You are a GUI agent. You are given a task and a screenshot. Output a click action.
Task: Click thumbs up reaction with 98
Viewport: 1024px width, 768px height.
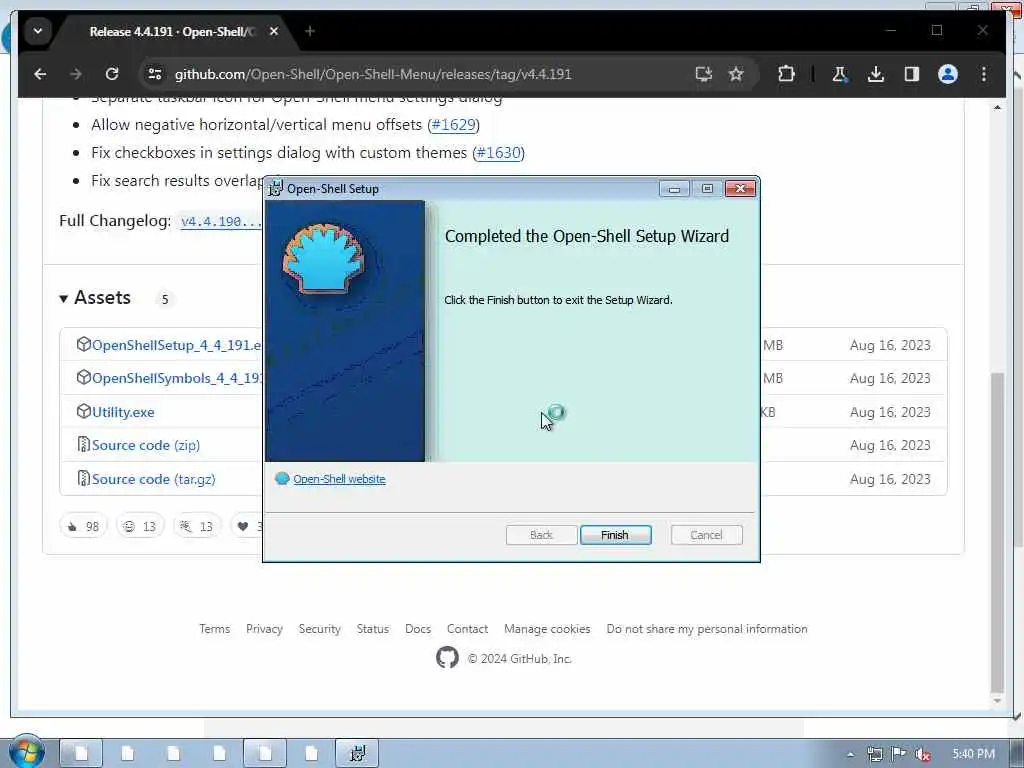coord(83,526)
